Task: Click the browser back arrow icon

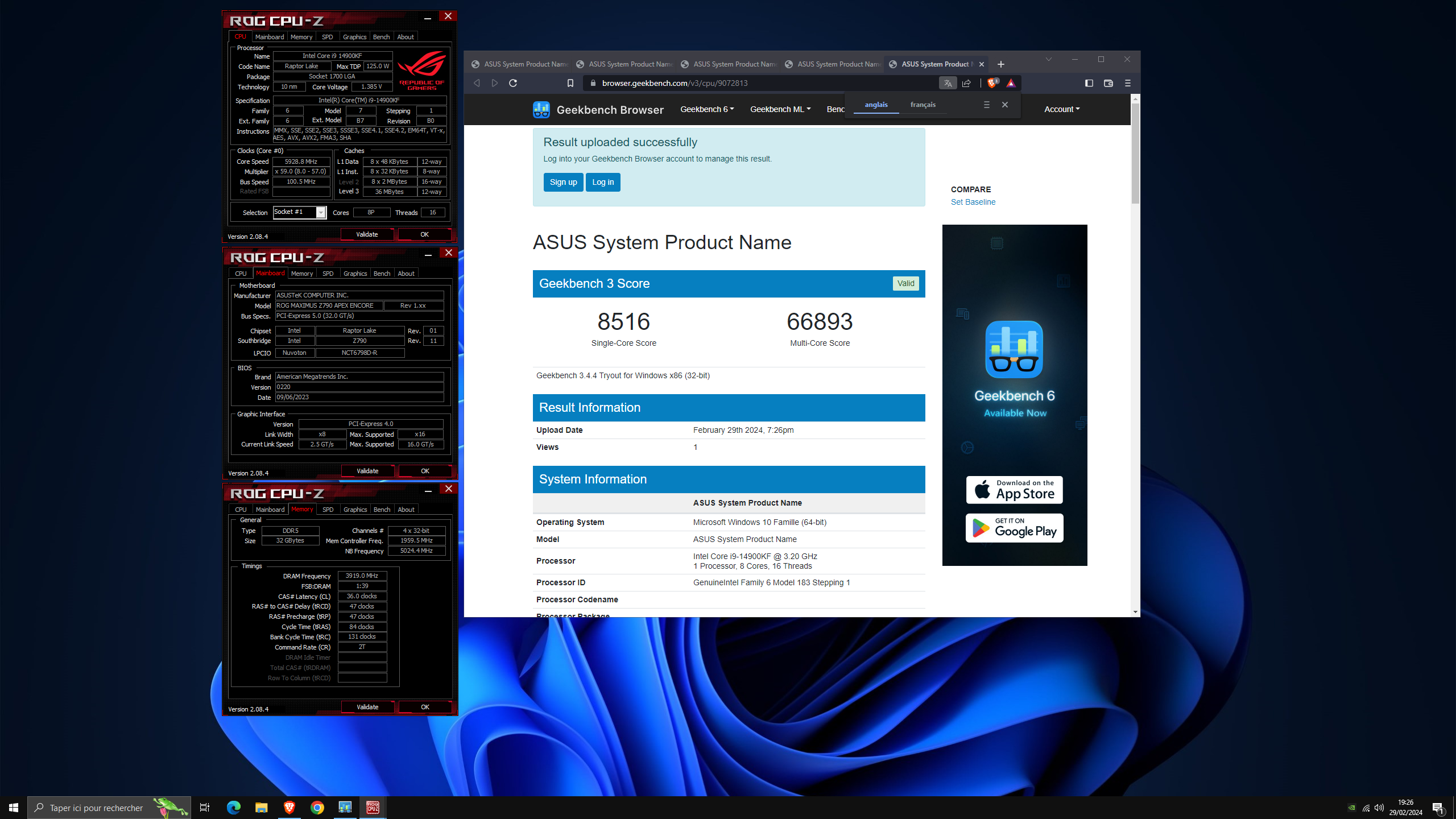Action: (x=477, y=83)
